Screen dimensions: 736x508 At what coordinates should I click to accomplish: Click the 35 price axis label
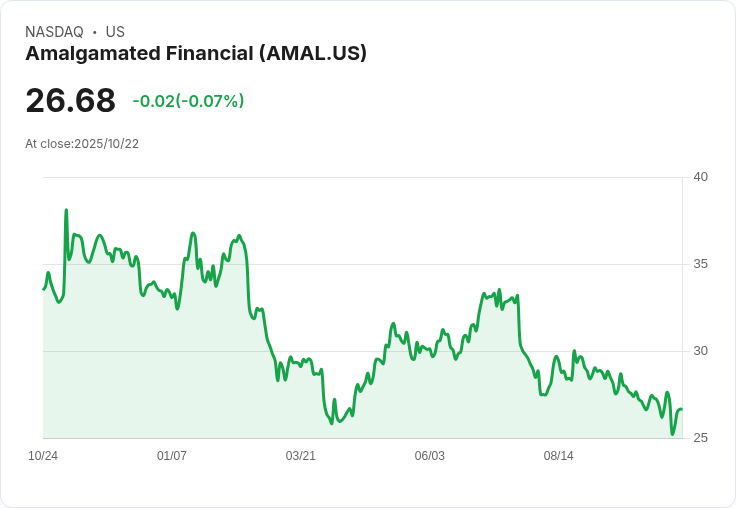coord(701,264)
